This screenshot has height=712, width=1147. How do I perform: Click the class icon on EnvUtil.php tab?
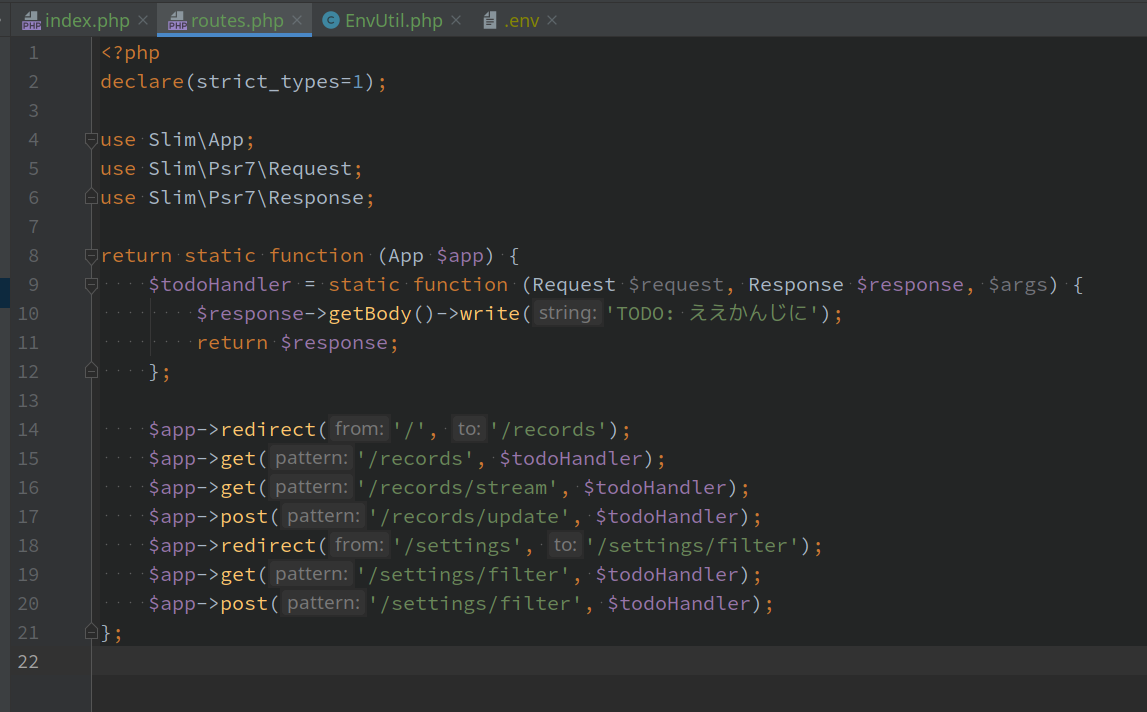(331, 21)
